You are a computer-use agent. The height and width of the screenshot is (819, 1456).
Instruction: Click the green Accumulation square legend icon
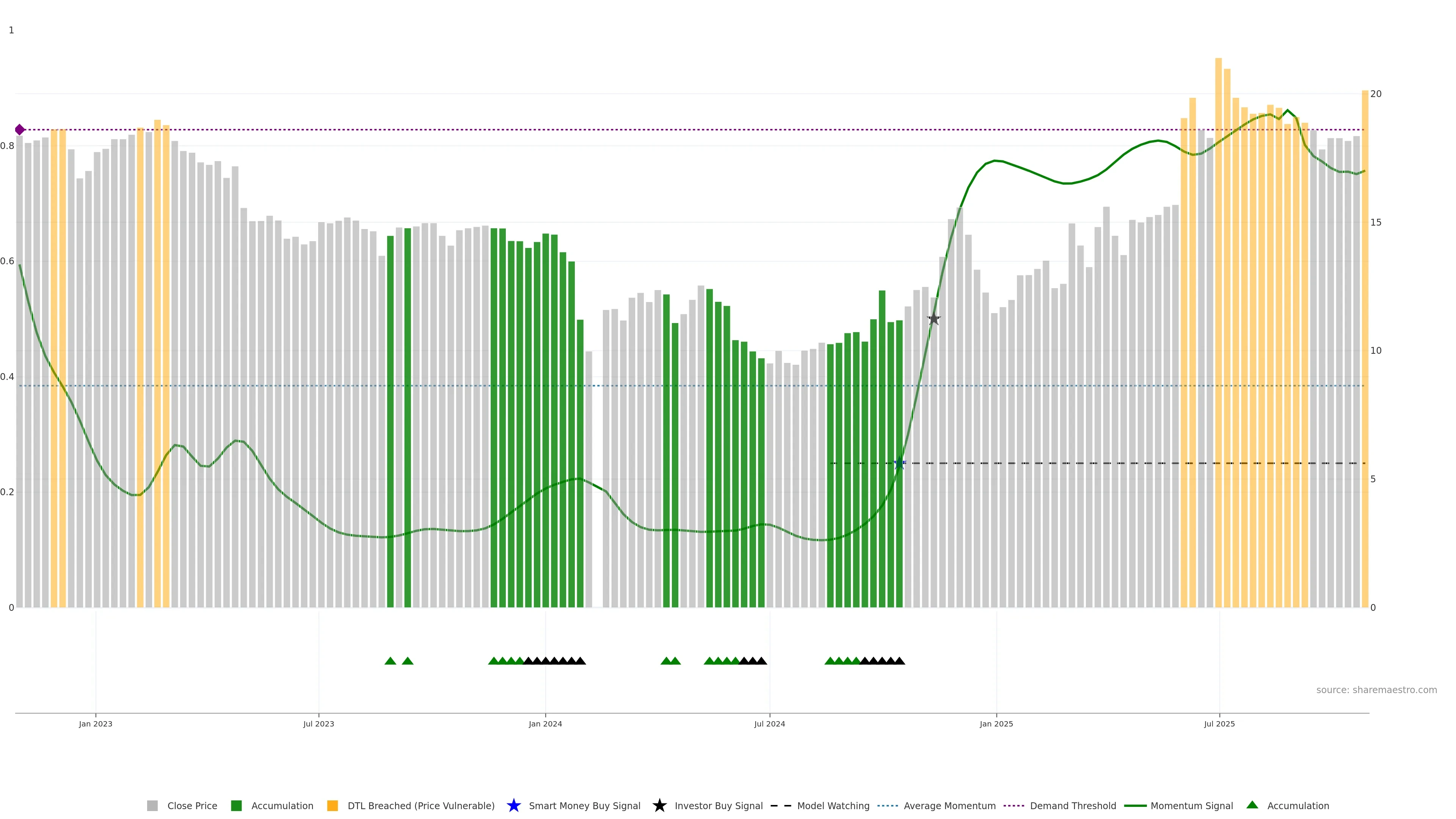tap(236, 805)
